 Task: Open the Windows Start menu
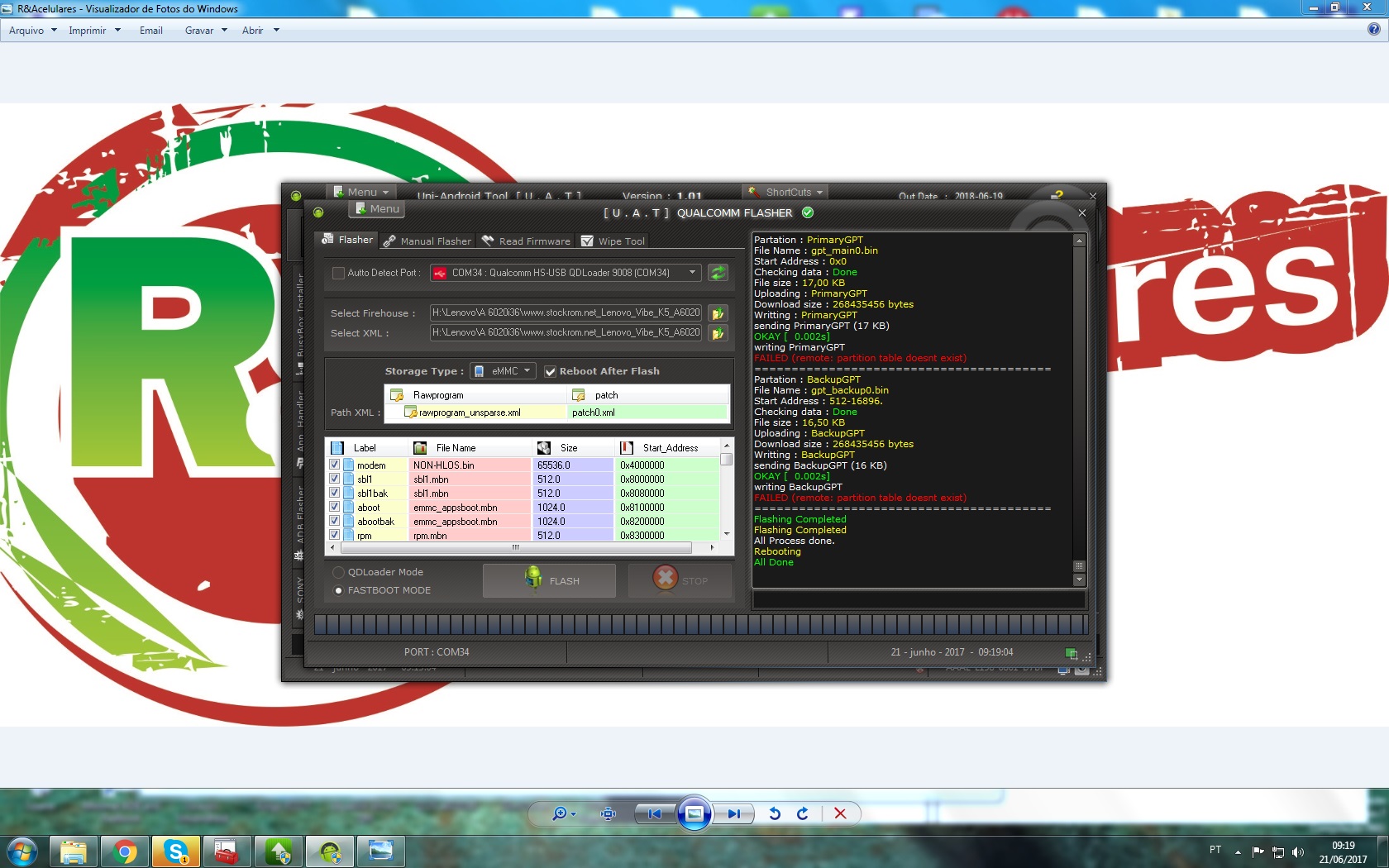21,851
